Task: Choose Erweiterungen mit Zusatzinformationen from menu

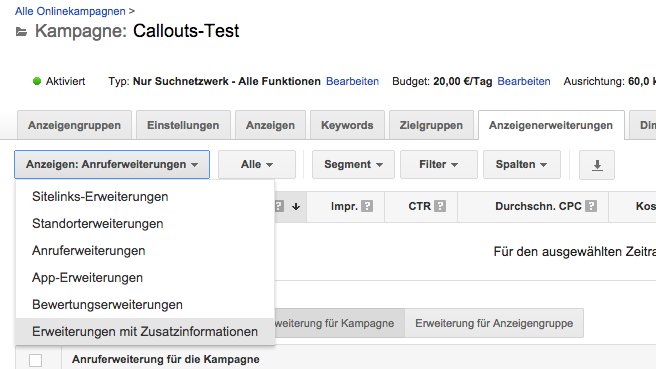Action: pyautogui.click(x=145, y=331)
